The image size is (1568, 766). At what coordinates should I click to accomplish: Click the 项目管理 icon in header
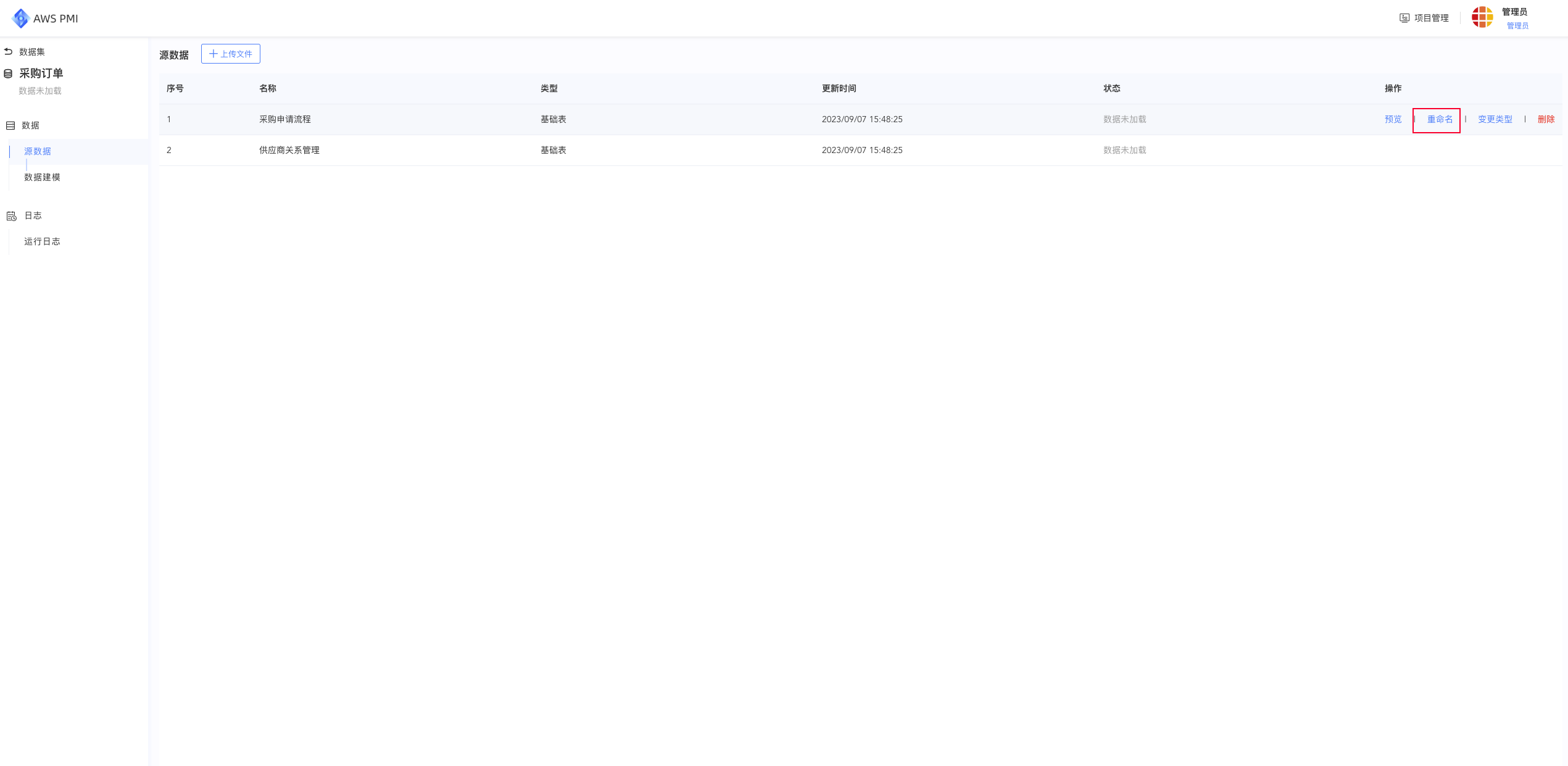[x=1404, y=18]
